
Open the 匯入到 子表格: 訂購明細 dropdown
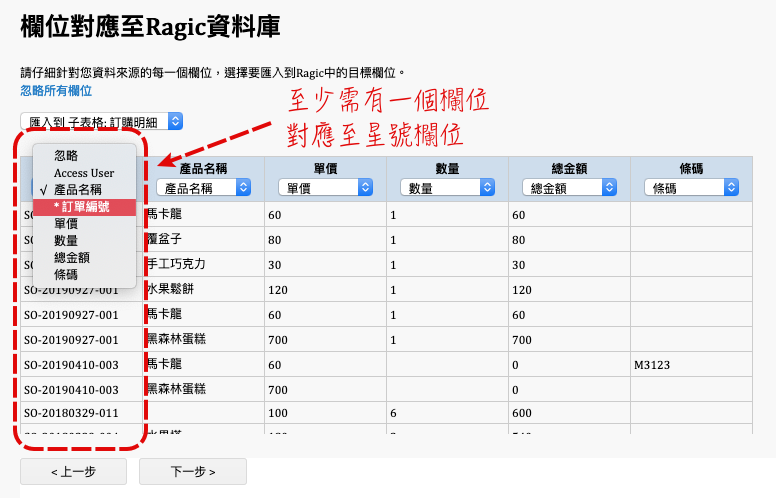tap(101, 121)
